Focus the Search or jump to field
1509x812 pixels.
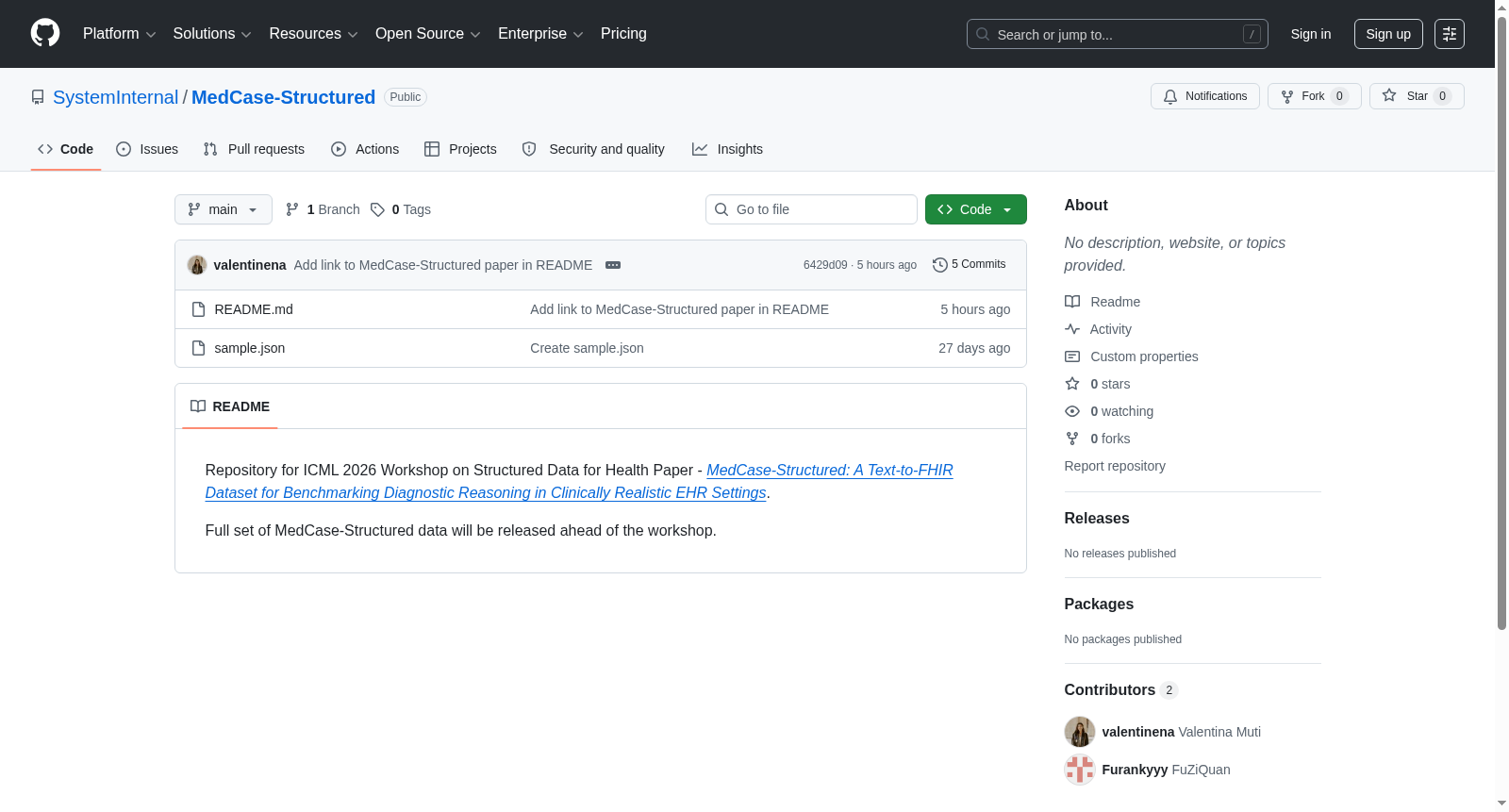[x=1118, y=34]
